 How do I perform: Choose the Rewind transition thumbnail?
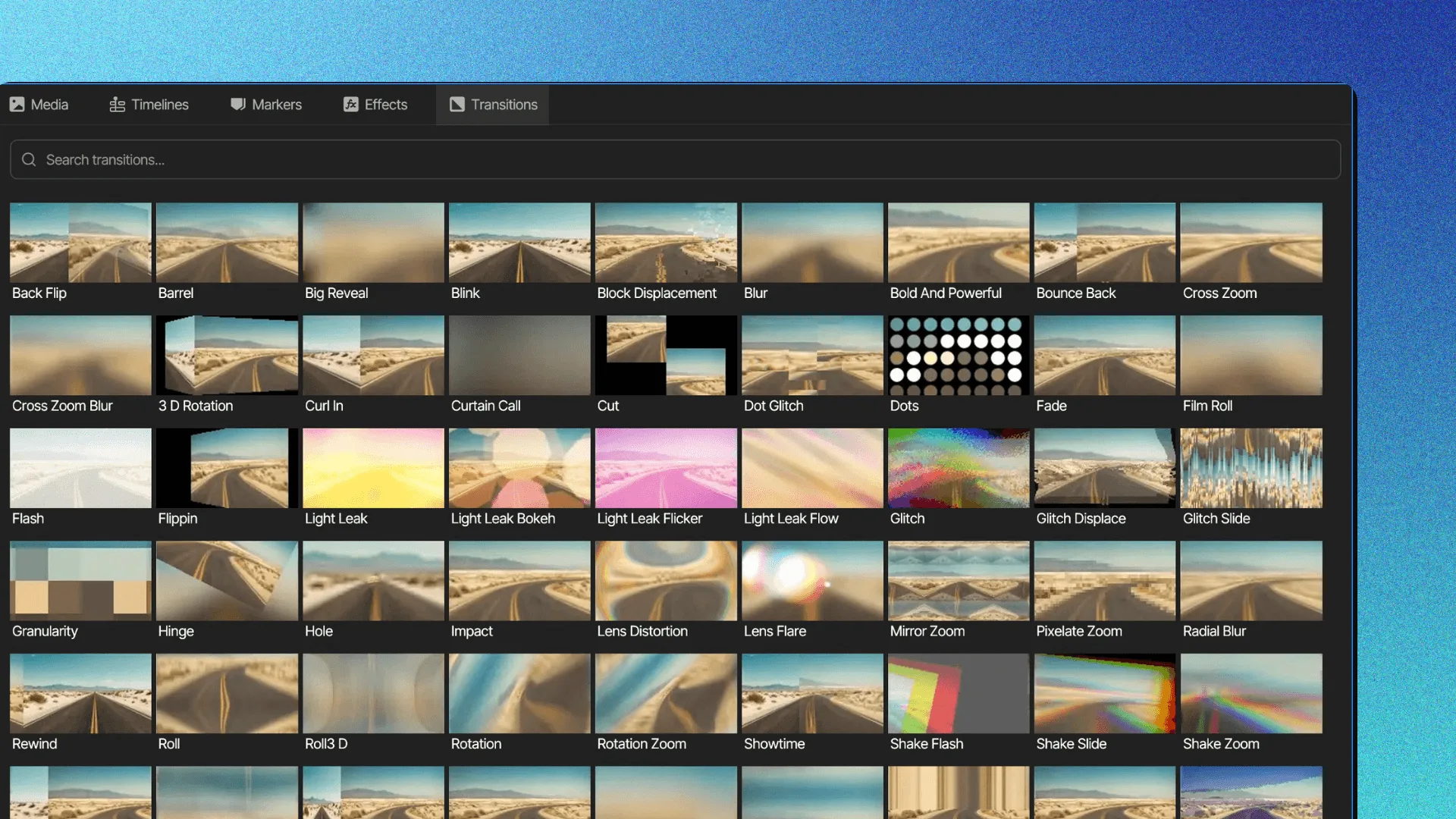coord(80,693)
